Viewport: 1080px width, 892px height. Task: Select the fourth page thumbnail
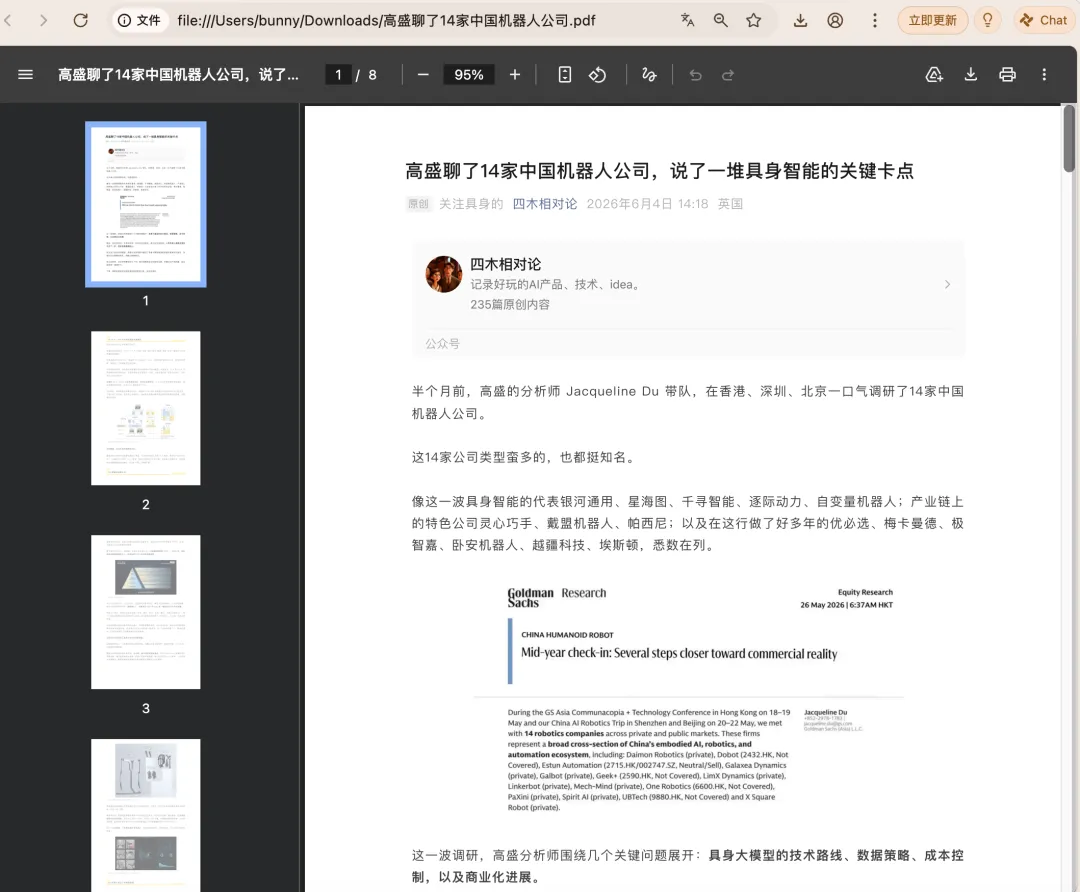tap(145, 815)
